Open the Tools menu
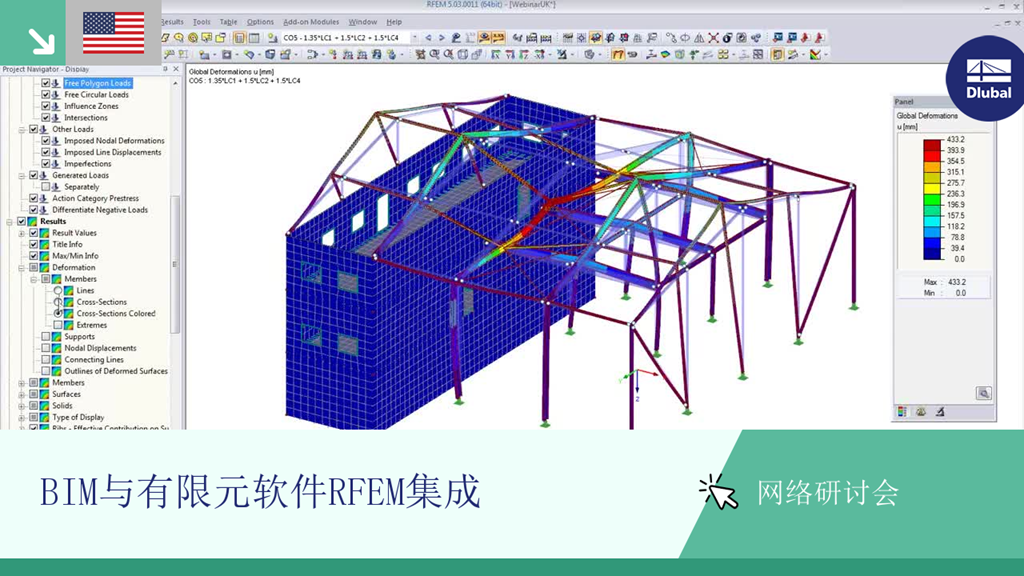This screenshot has width=1024, height=576. 202,22
